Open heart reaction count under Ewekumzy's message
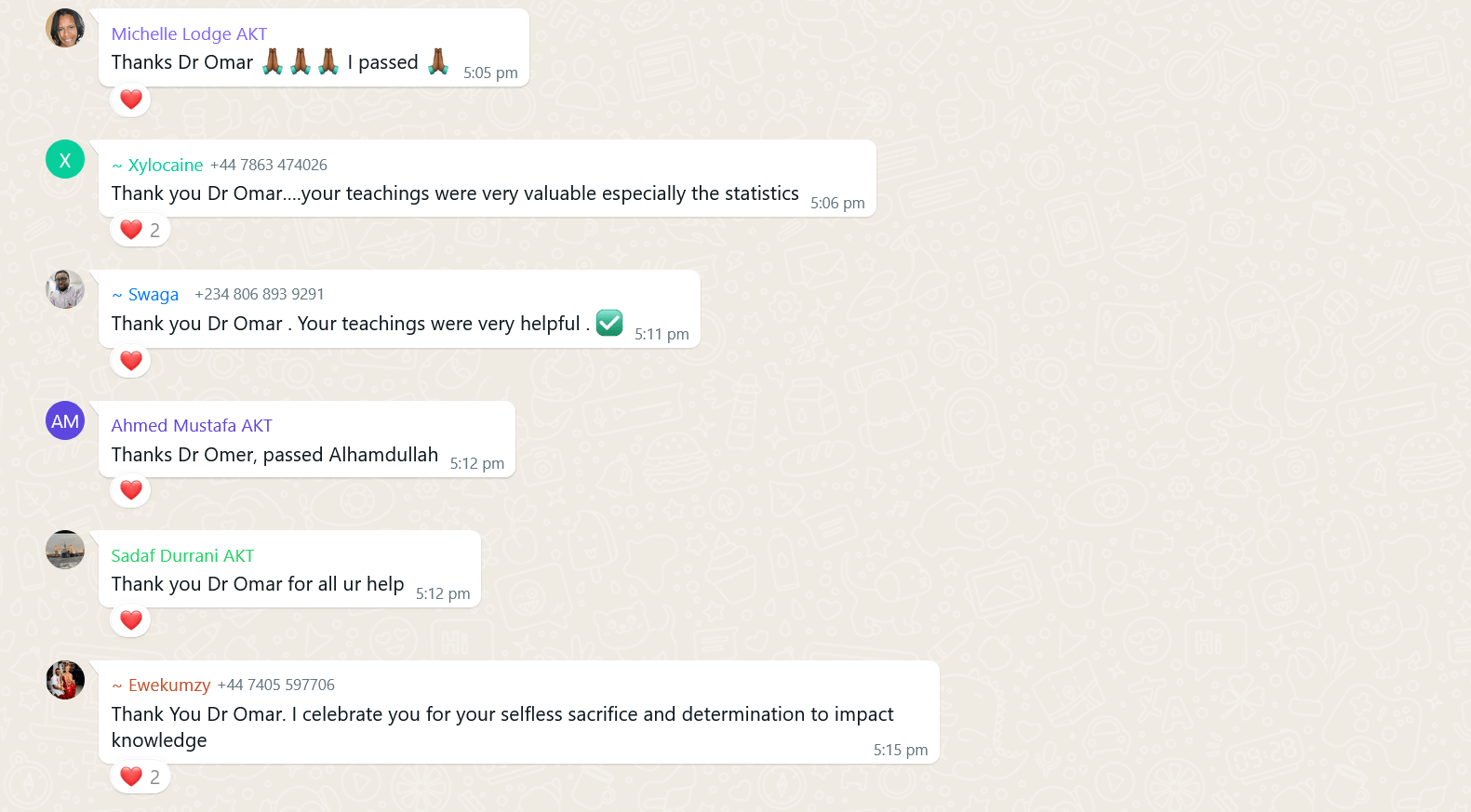Image resolution: width=1471 pixels, height=812 pixels. (140, 777)
